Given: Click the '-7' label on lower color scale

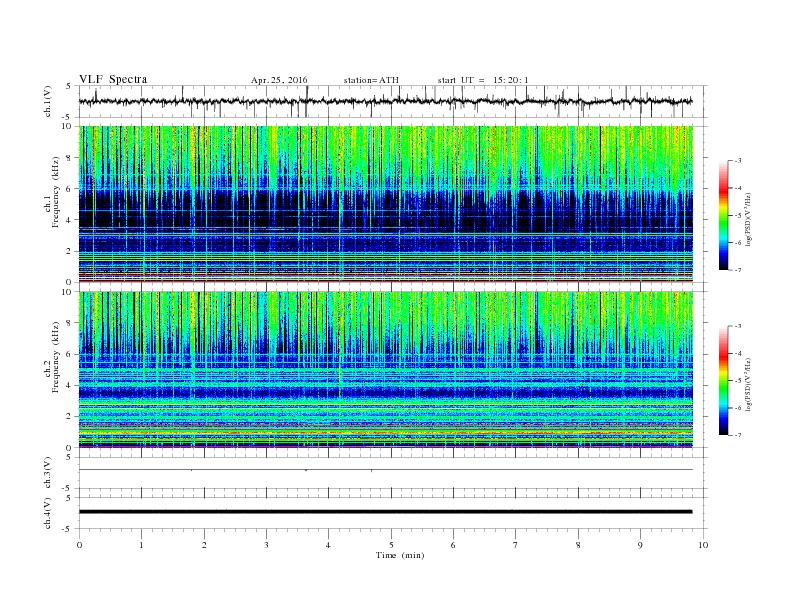Looking at the screenshot, I should coord(737,435).
